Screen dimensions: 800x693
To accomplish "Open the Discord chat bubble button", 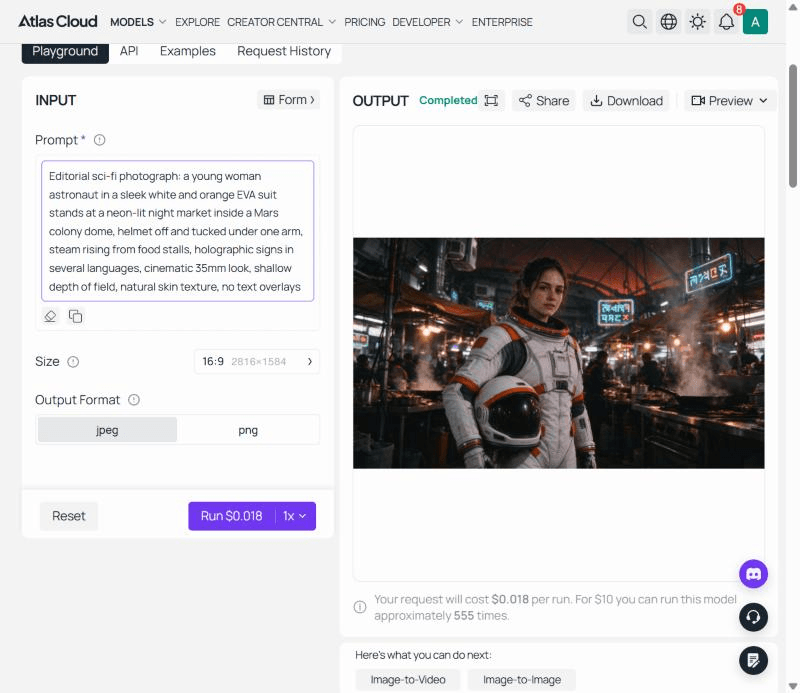I will pos(753,574).
